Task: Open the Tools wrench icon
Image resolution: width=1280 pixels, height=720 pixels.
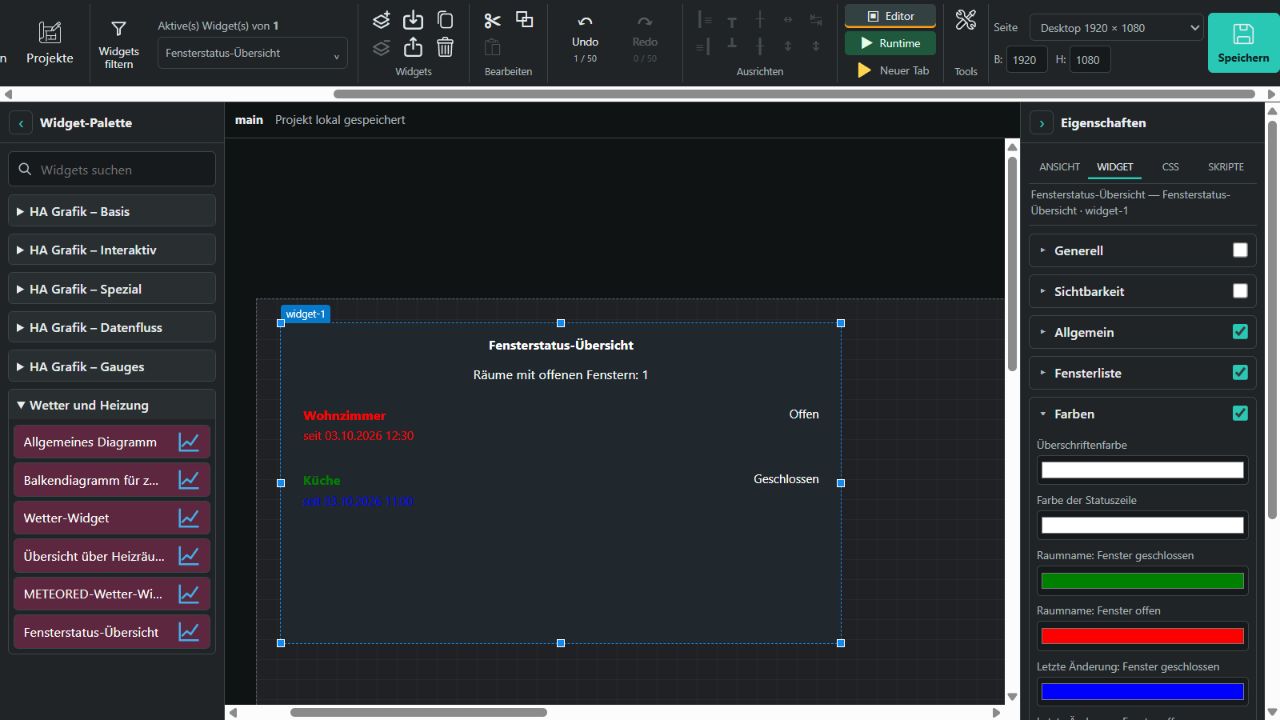Action: [x=965, y=19]
